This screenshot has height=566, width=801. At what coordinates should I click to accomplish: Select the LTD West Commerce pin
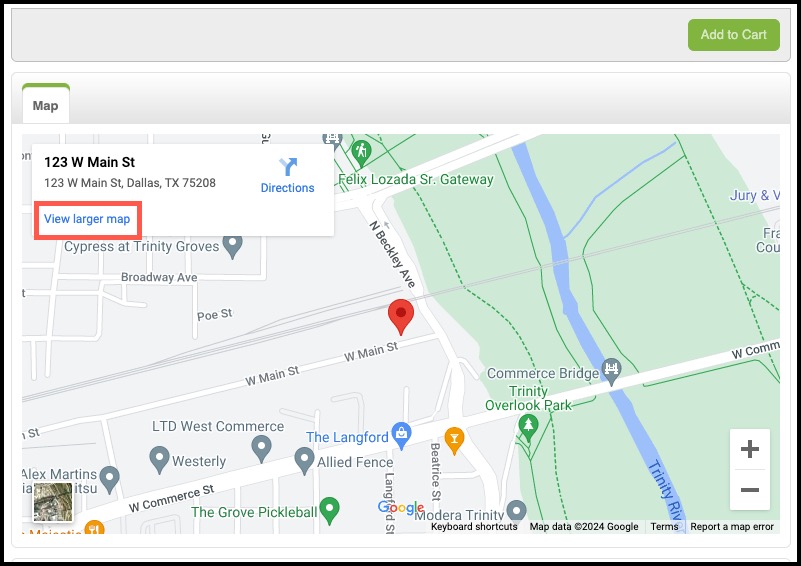pyautogui.click(x=262, y=449)
